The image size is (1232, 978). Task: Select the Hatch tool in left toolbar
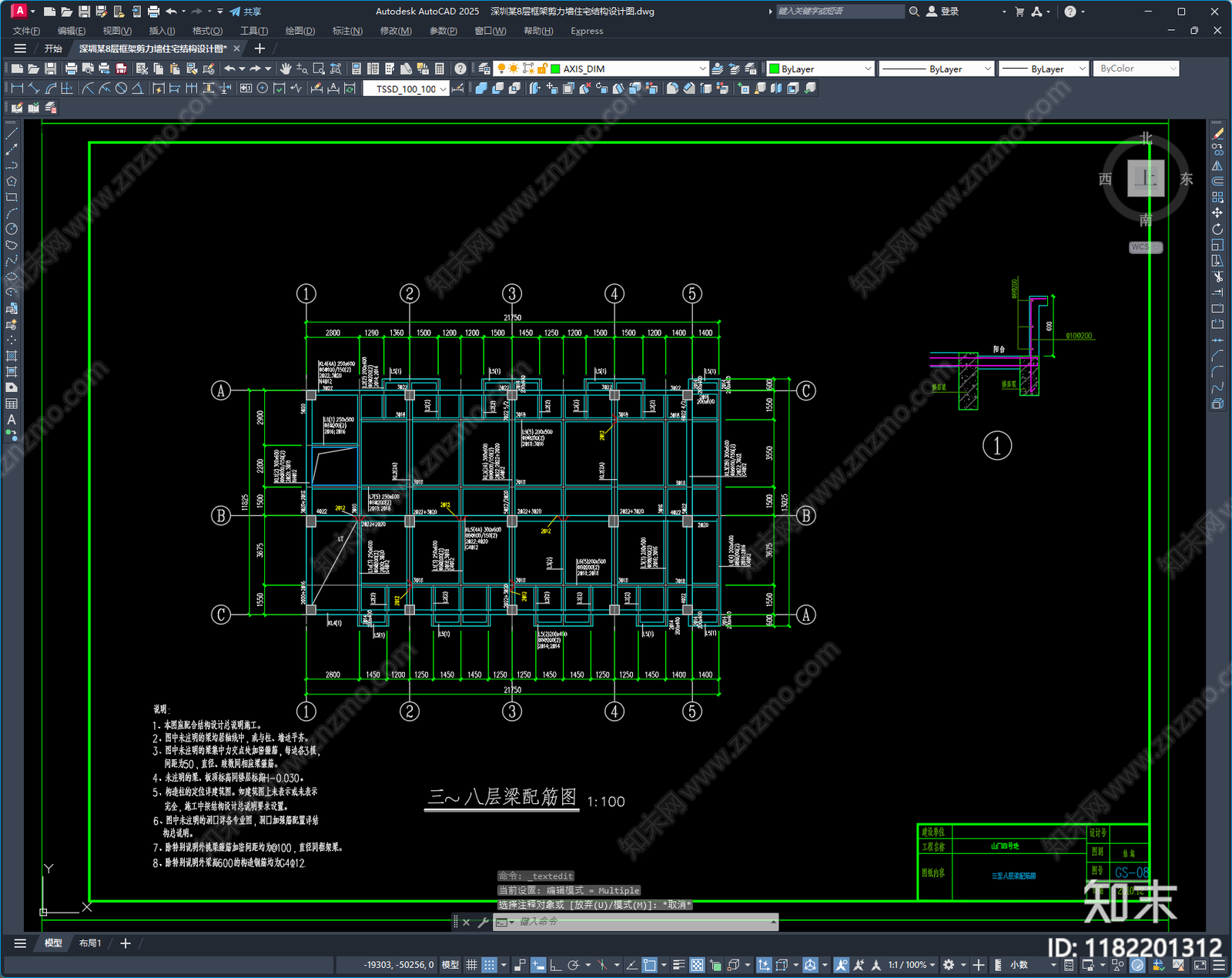[x=12, y=356]
